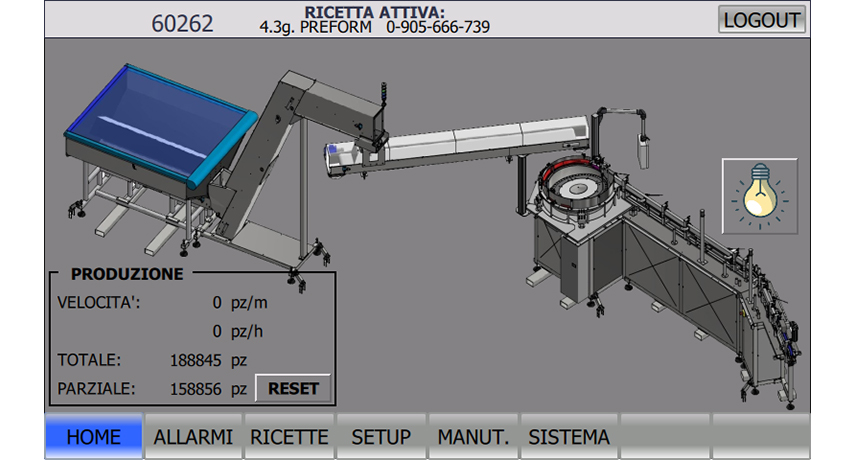855x460 pixels.
Task: Log out with the LOGOUT button
Action: coord(762,20)
